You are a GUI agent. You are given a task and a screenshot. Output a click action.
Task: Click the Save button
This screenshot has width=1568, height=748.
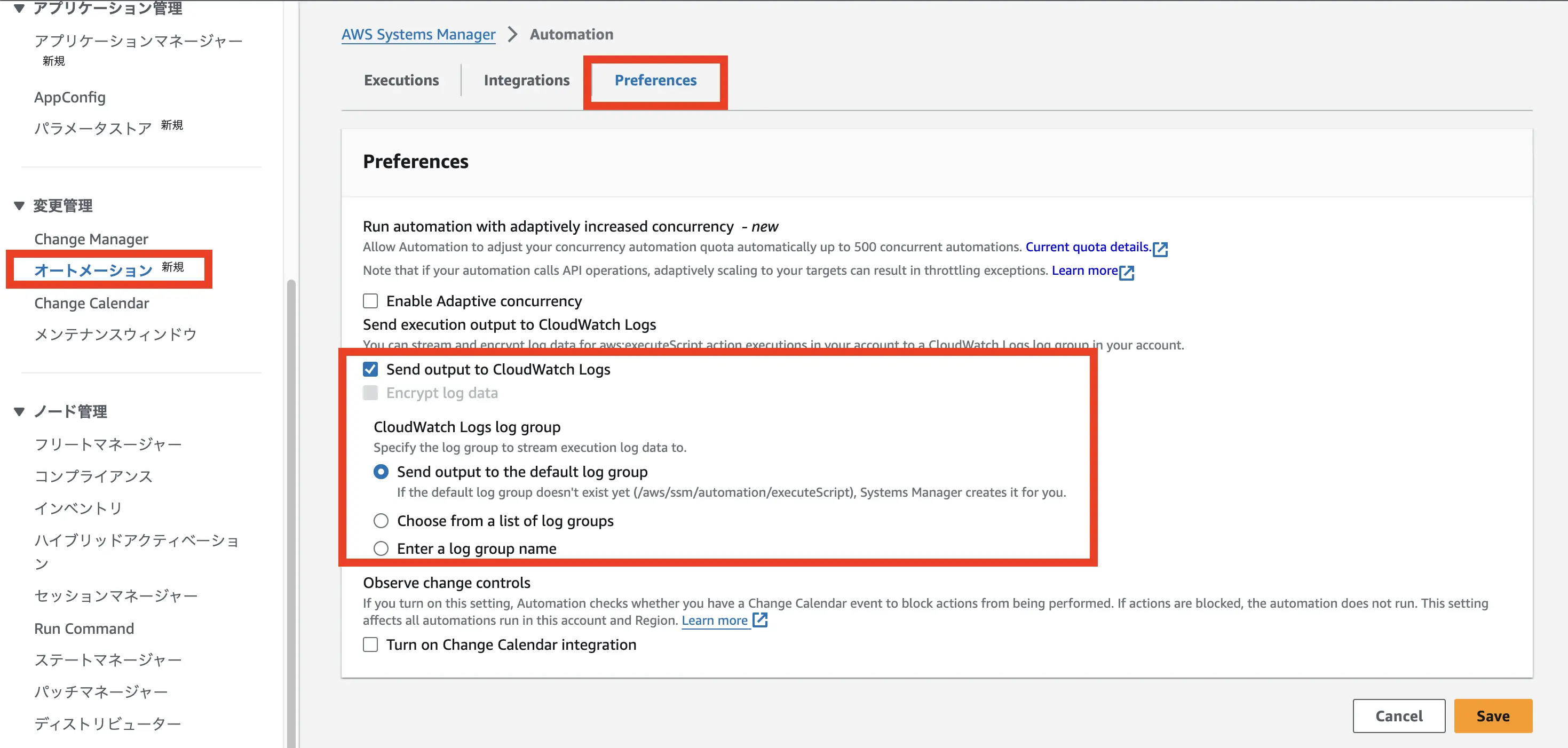coord(1493,716)
